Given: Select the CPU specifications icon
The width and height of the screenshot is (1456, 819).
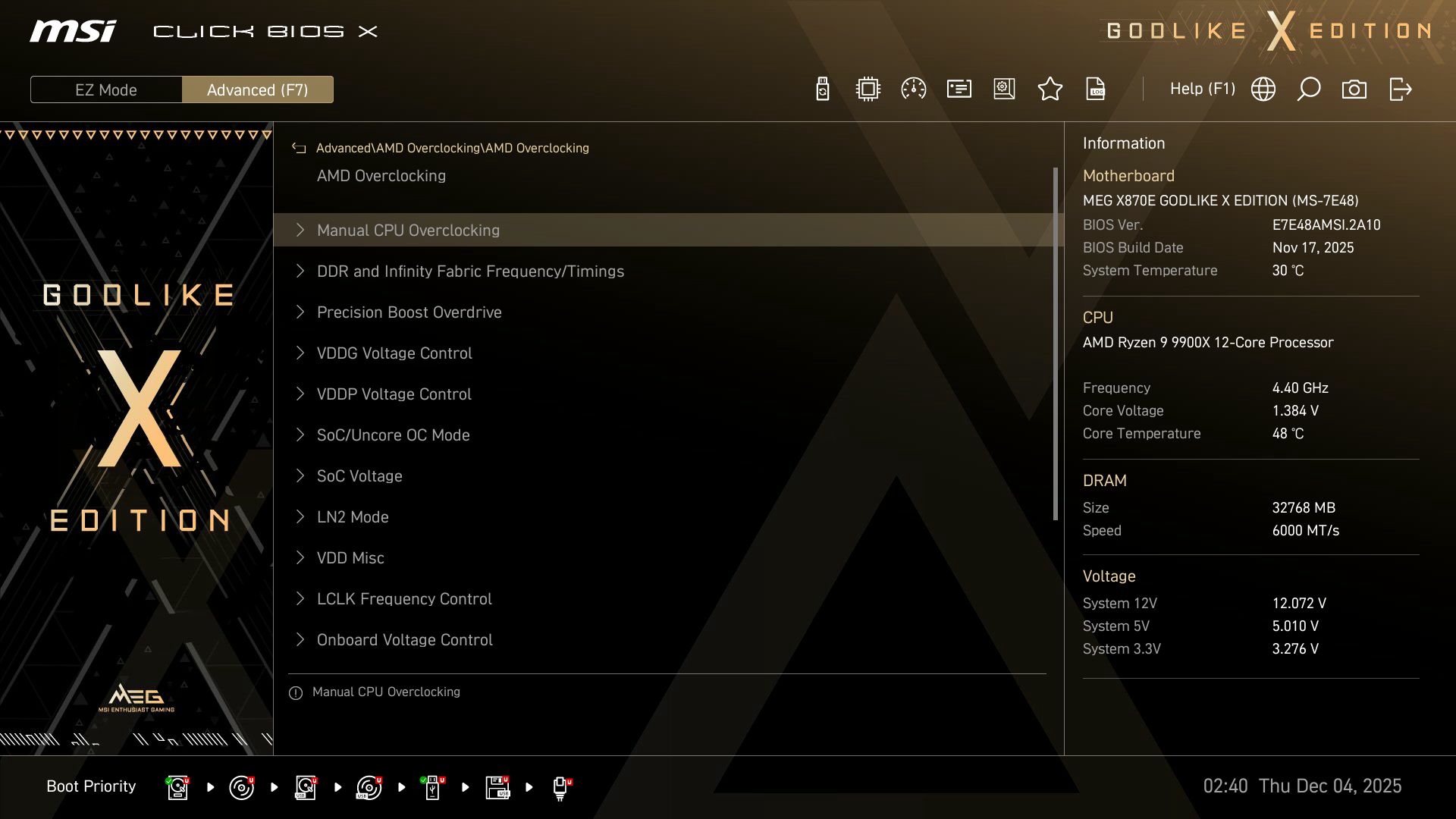Looking at the screenshot, I should [x=868, y=89].
